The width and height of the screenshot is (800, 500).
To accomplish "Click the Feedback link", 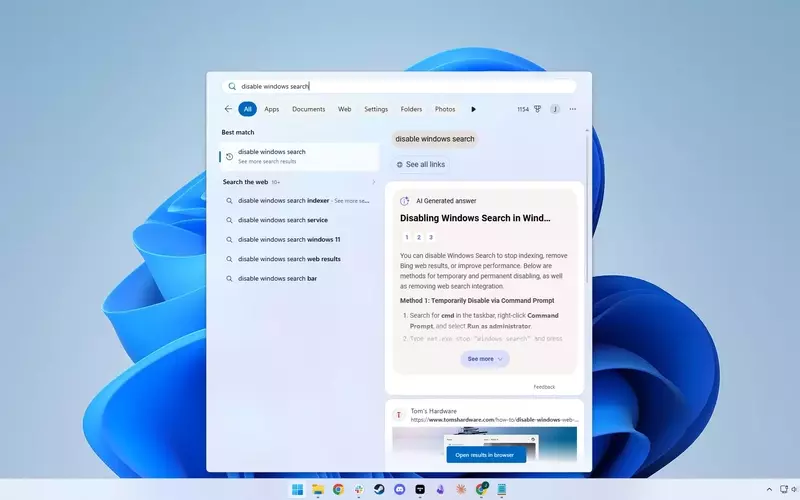I will pos(544,387).
